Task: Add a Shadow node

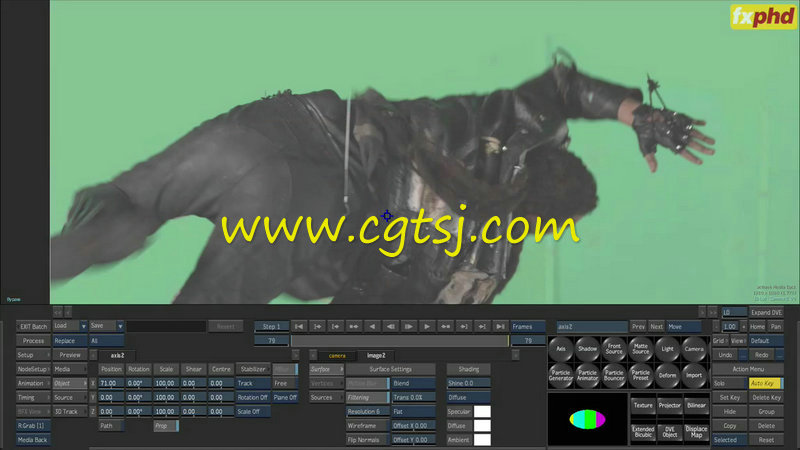Action: (587, 349)
